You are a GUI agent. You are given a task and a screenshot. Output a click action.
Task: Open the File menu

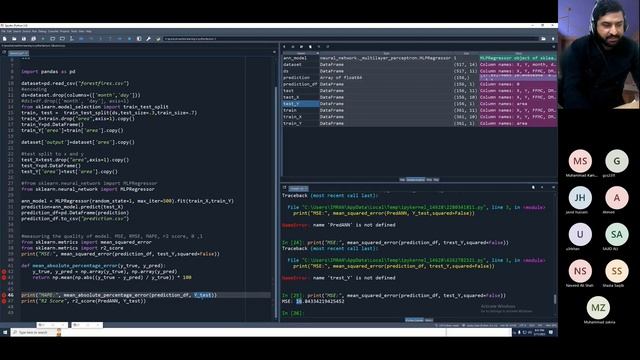(3, 31)
